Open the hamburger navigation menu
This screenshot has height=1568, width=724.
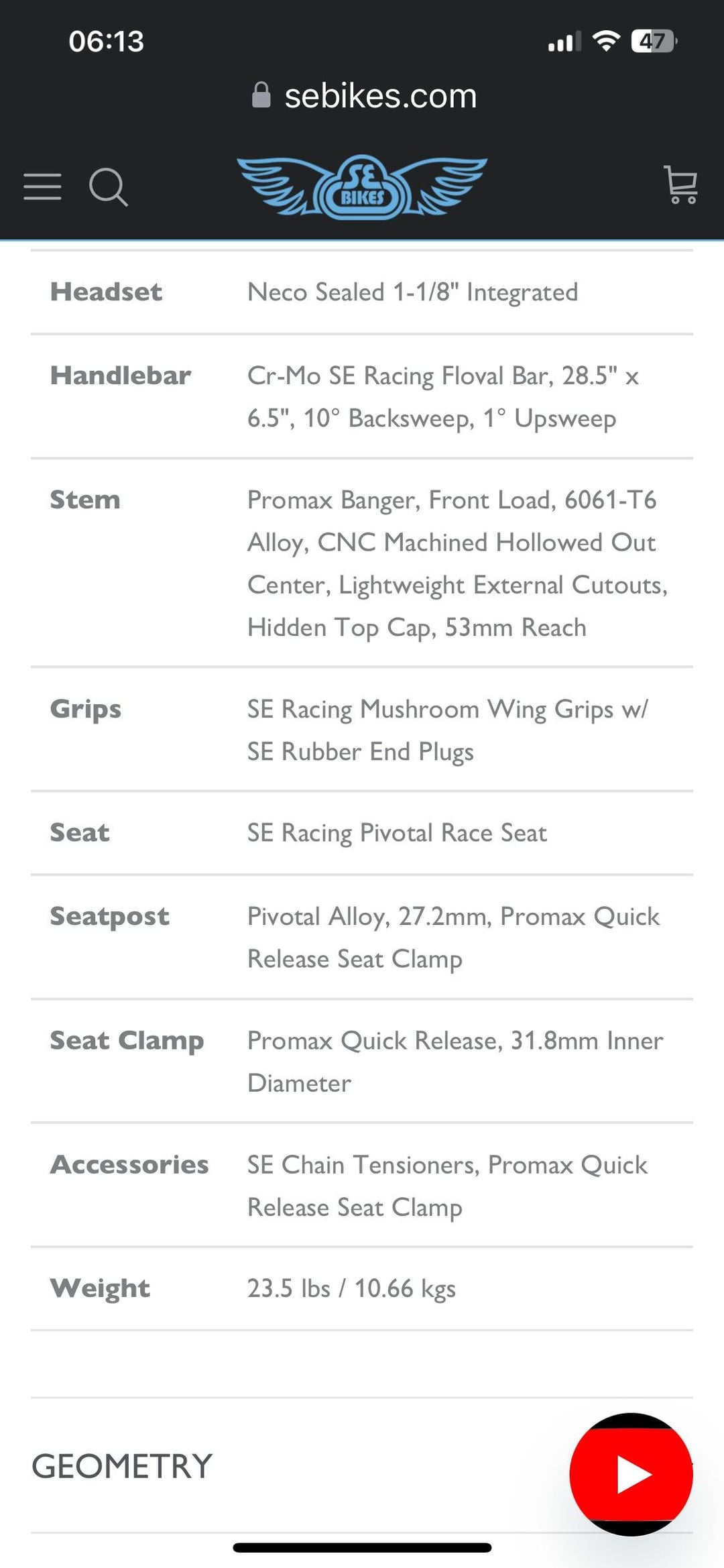(x=42, y=186)
